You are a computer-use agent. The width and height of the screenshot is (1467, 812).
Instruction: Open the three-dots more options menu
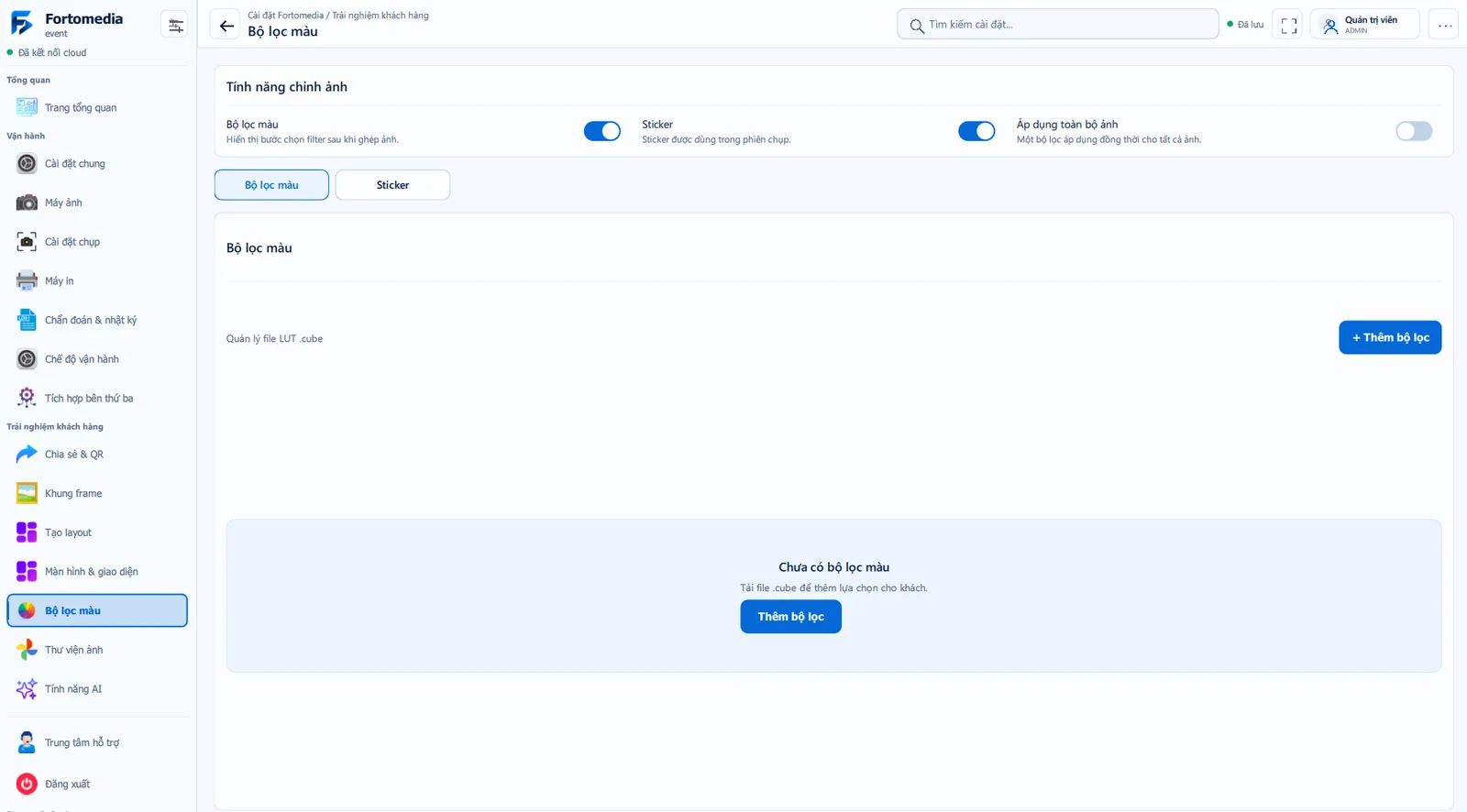pyautogui.click(x=1444, y=25)
